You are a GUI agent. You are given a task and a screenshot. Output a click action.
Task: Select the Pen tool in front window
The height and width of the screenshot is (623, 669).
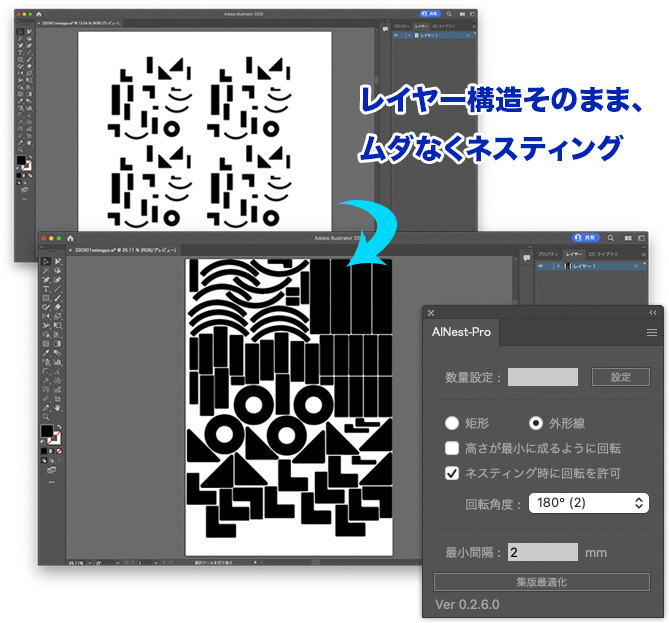pyautogui.click(x=45, y=280)
